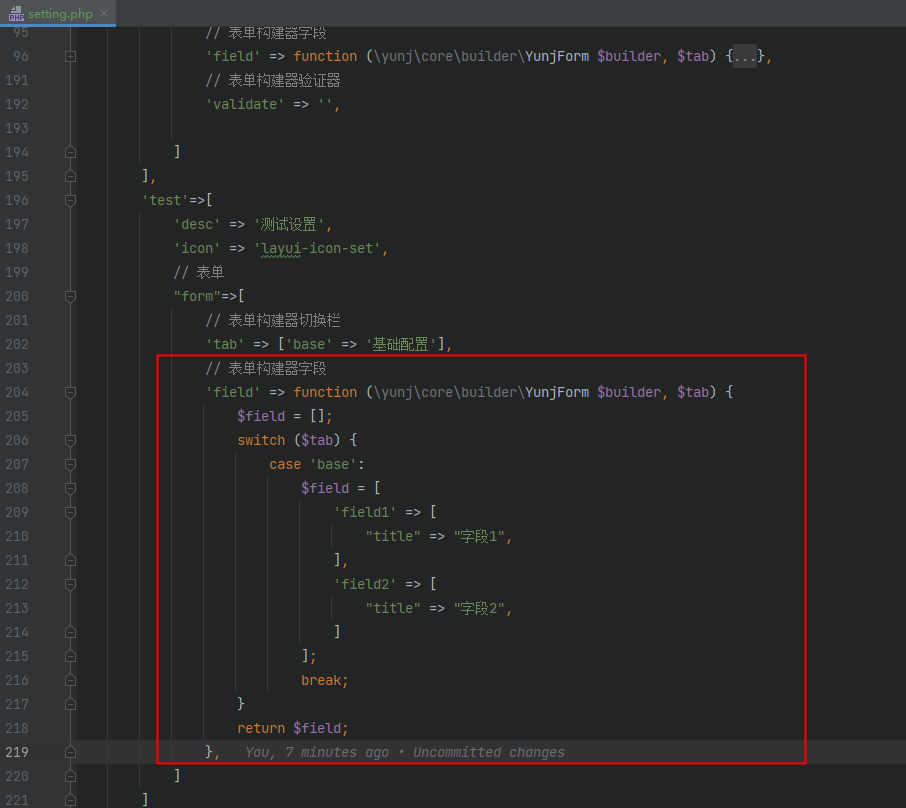Click YunjForm class name on line 204
Image resolution: width=906 pixels, height=808 pixels.
coord(557,392)
